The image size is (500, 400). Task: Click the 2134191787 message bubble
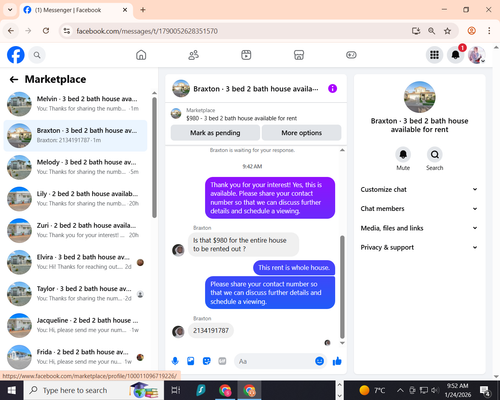tap(211, 331)
